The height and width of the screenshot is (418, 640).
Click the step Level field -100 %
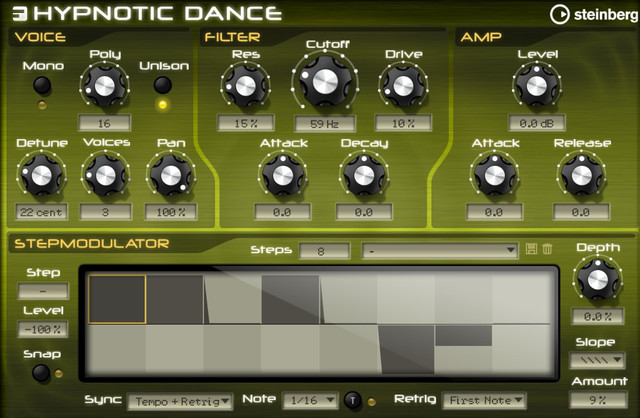click(43, 329)
